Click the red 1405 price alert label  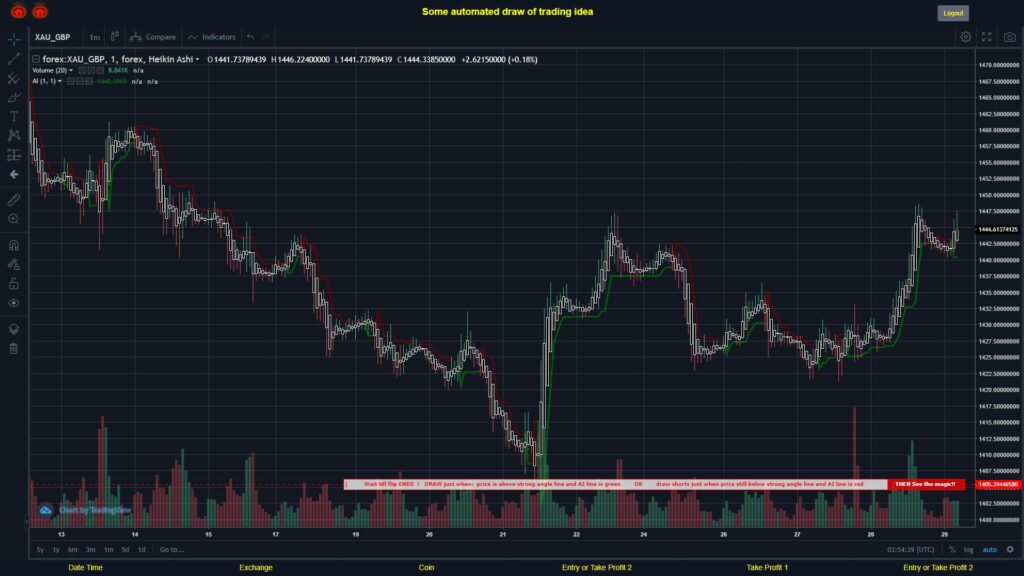tap(998, 485)
